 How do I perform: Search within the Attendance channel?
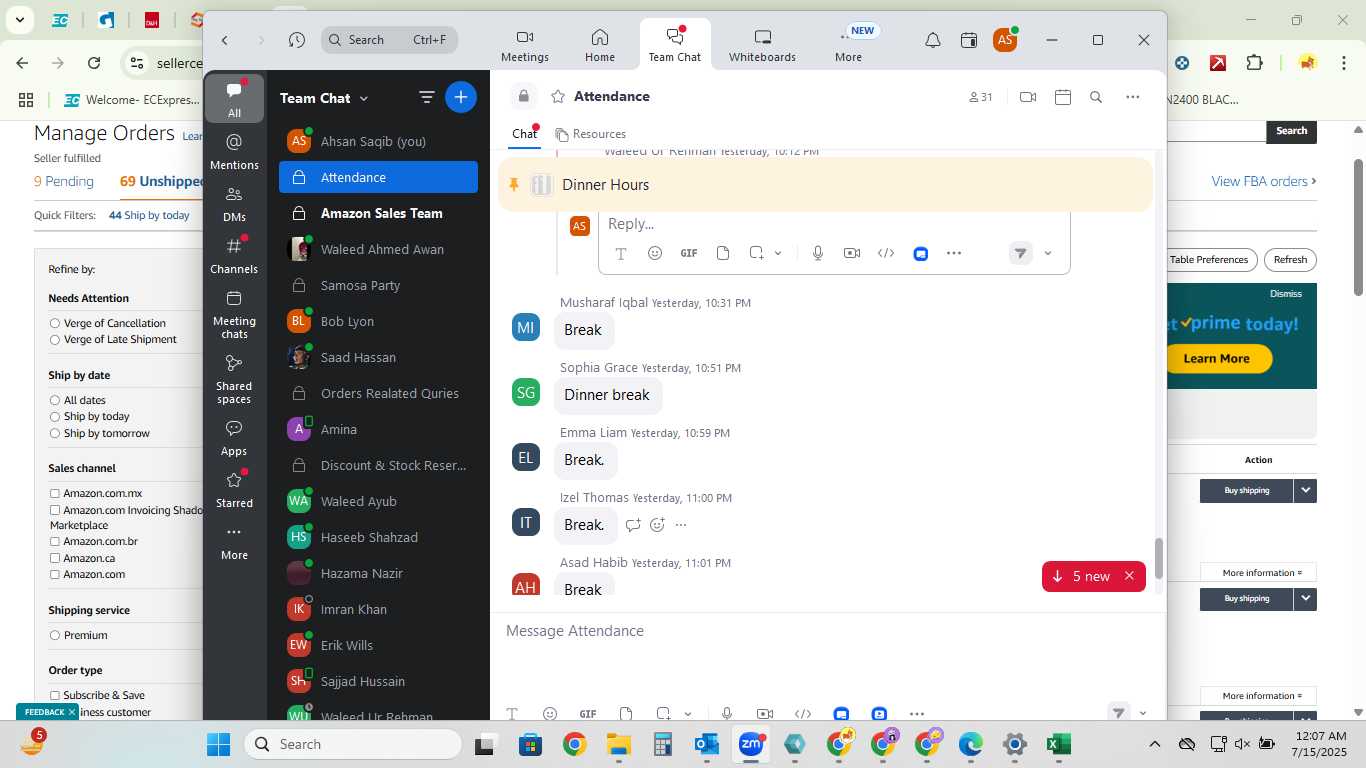(1096, 97)
